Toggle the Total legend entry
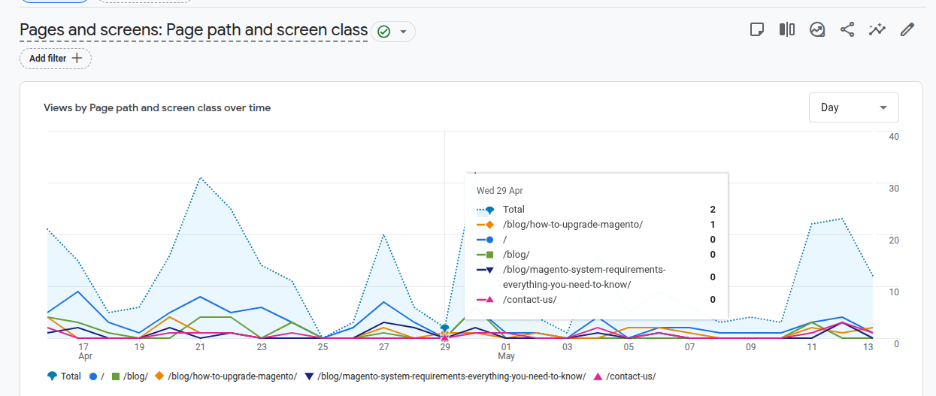The image size is (936, 396). (x=64, y=376)
